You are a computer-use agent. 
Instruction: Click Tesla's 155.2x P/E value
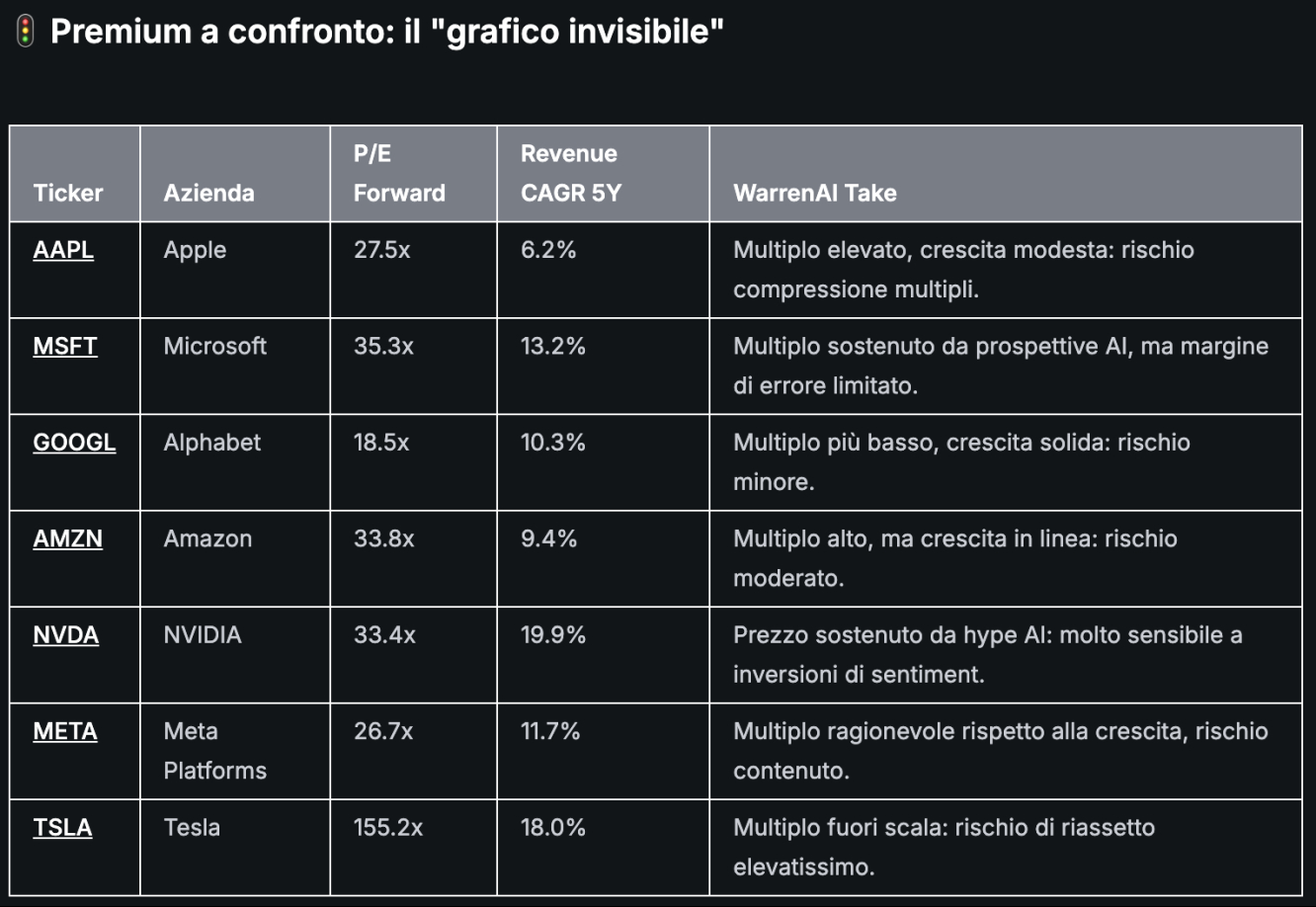pos(388,827)
